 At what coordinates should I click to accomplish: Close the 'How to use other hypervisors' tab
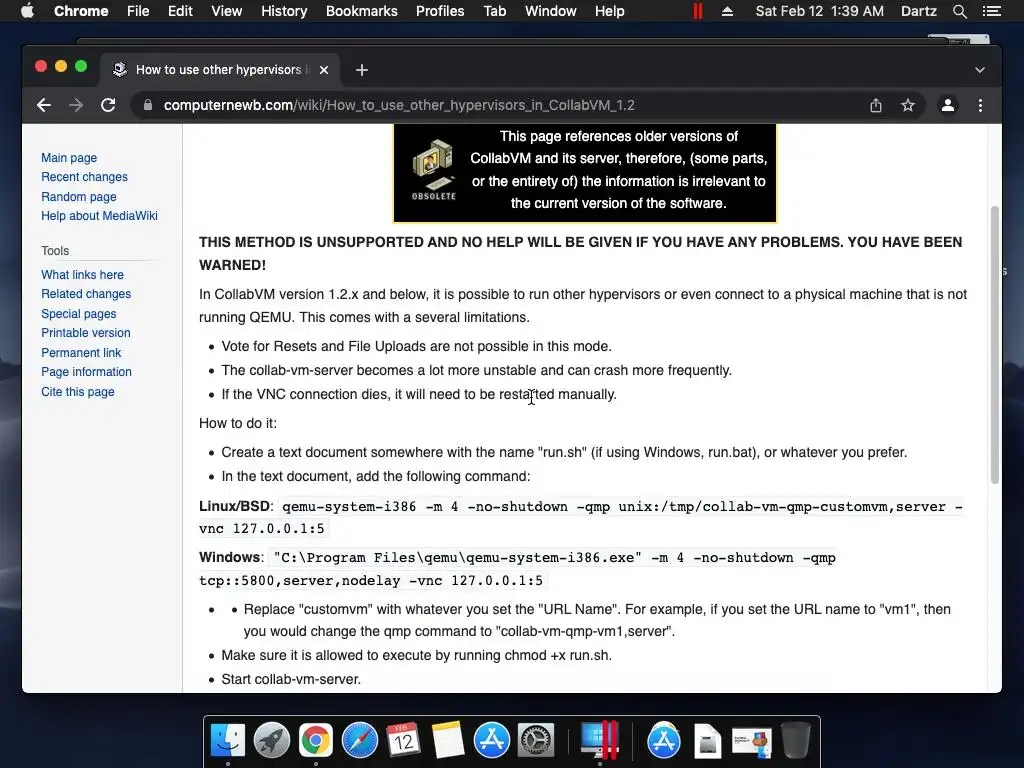point(324,70)
